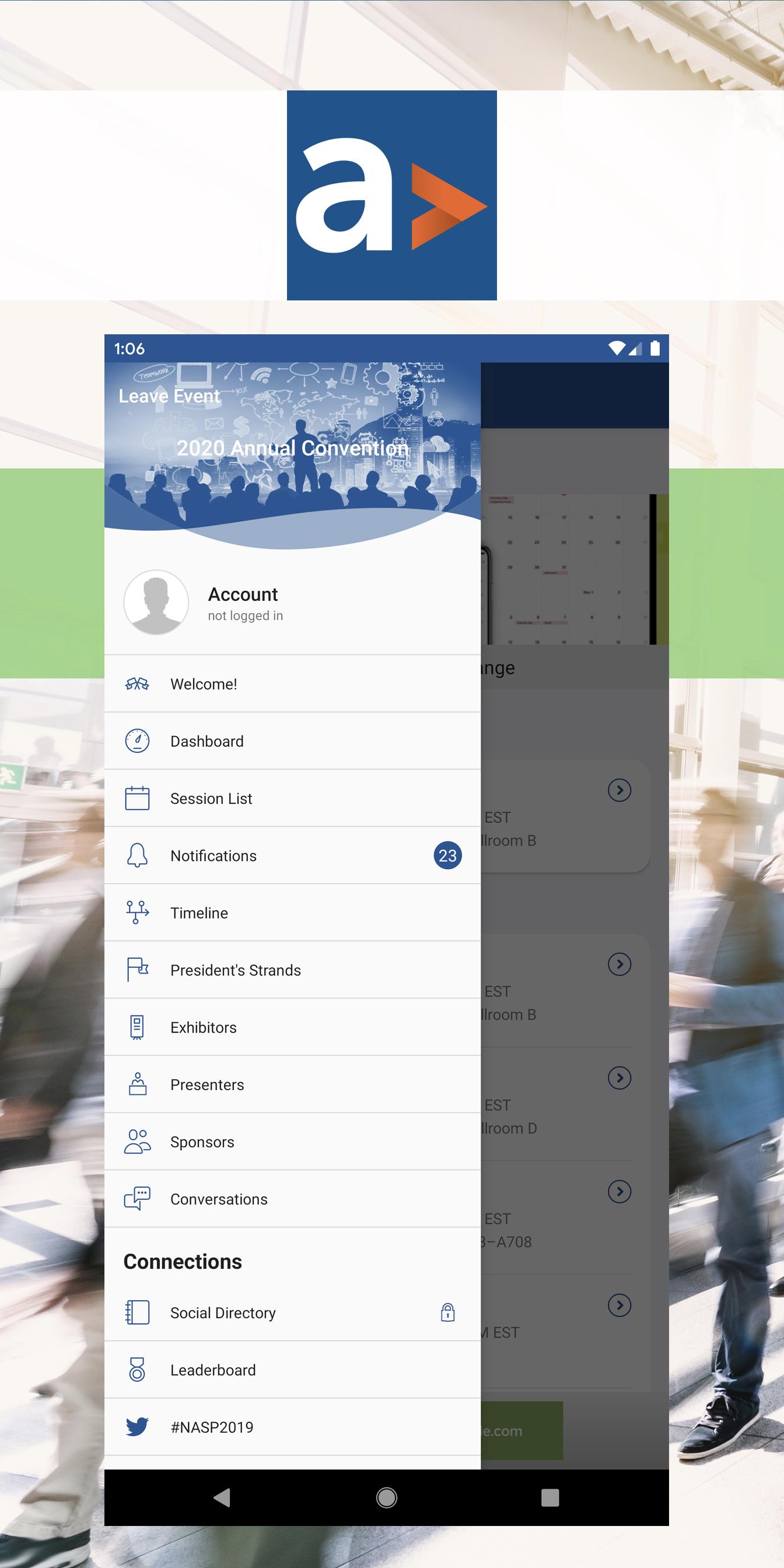784x1568 pixels.
Task: Tap the 1:06 clock in status bar
Action: pyautogui.click(x=129, y=348)
